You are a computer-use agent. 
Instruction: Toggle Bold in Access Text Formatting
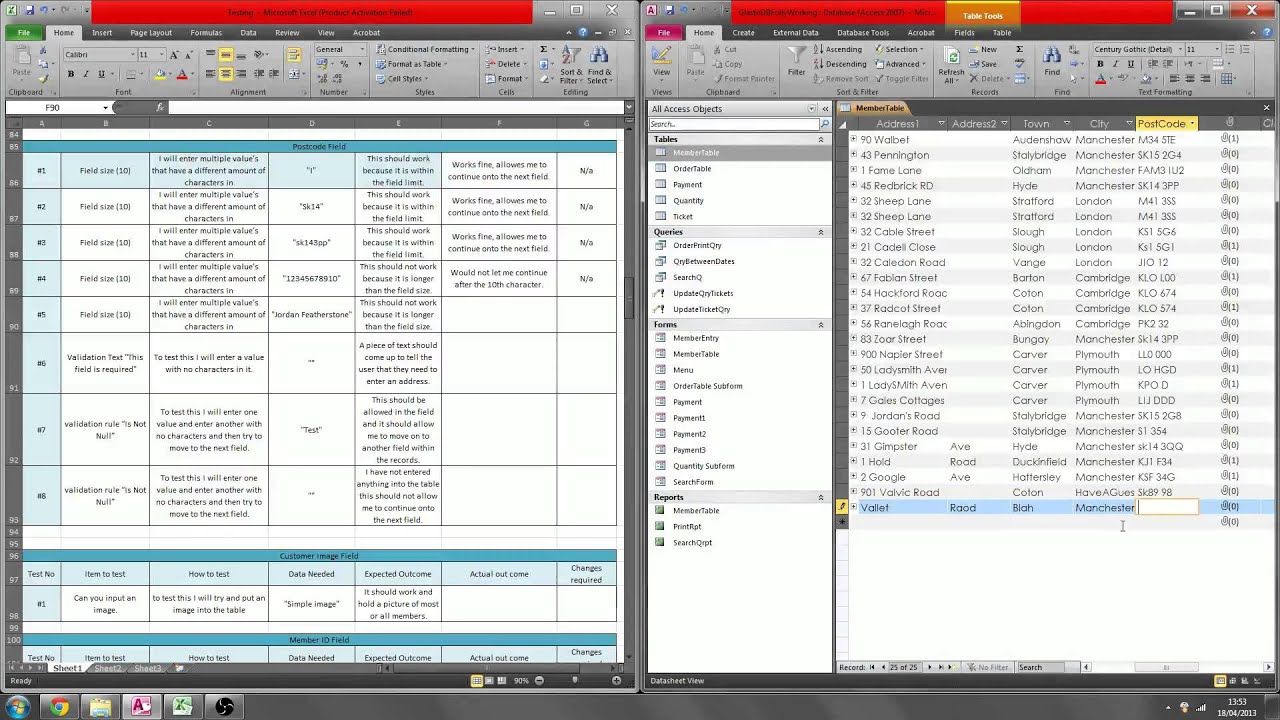(1101, 64)
